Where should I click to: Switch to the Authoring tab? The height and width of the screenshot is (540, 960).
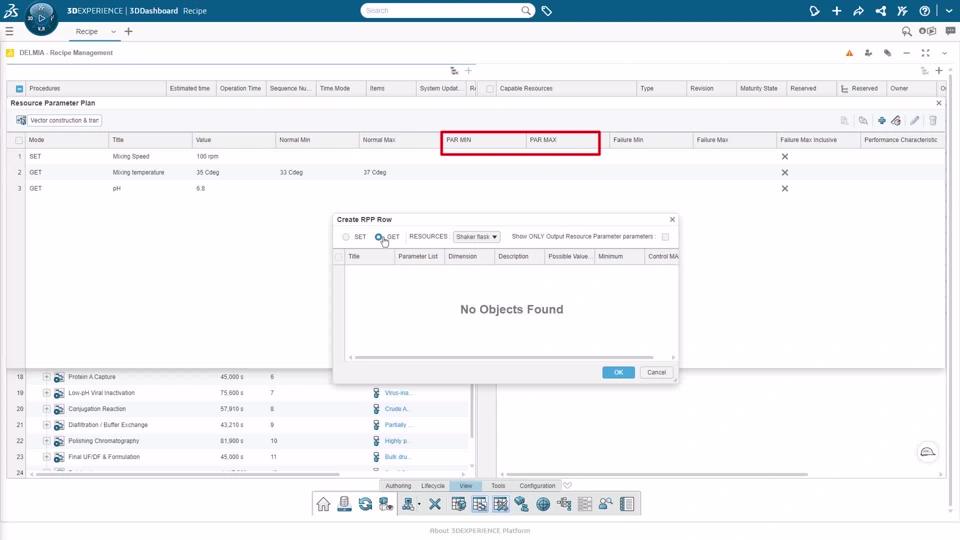click(x=398, y=486)
